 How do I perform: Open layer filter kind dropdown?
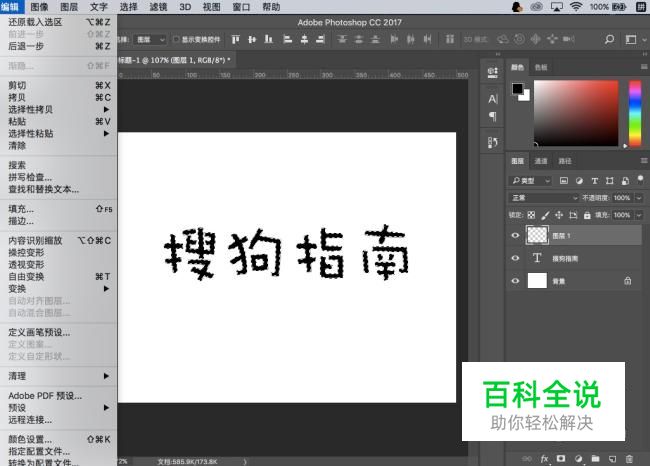[x=531, y=181]
